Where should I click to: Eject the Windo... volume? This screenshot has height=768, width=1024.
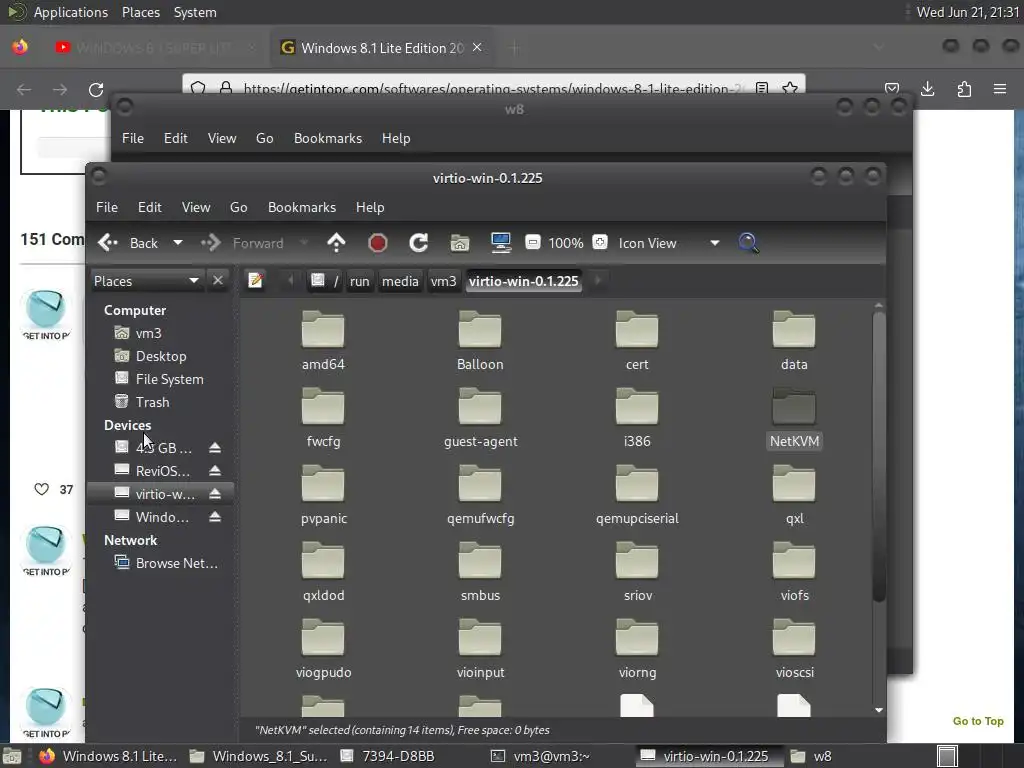[215, 517]
